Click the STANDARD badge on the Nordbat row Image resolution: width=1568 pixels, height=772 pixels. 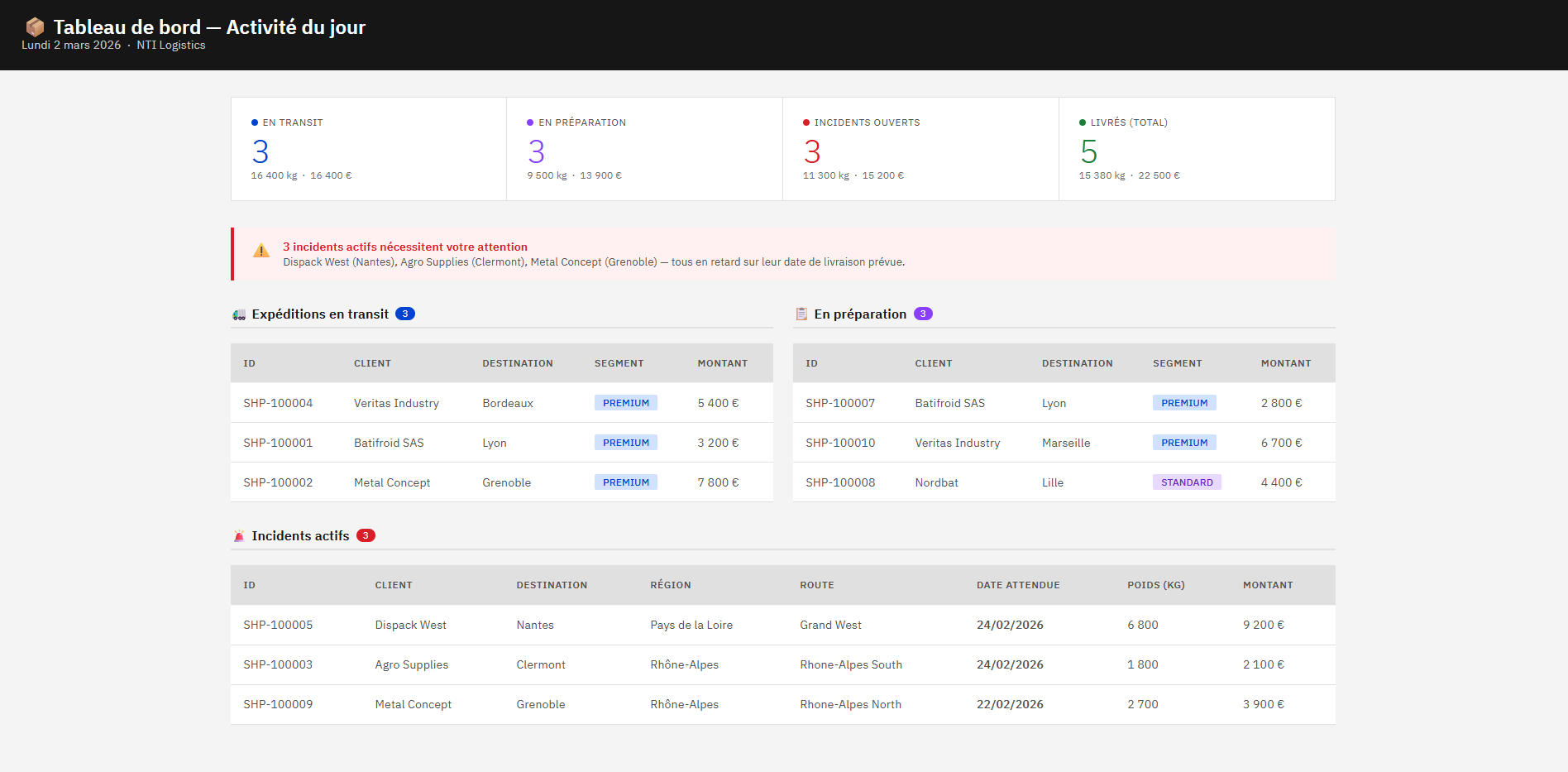(1187, 482)
